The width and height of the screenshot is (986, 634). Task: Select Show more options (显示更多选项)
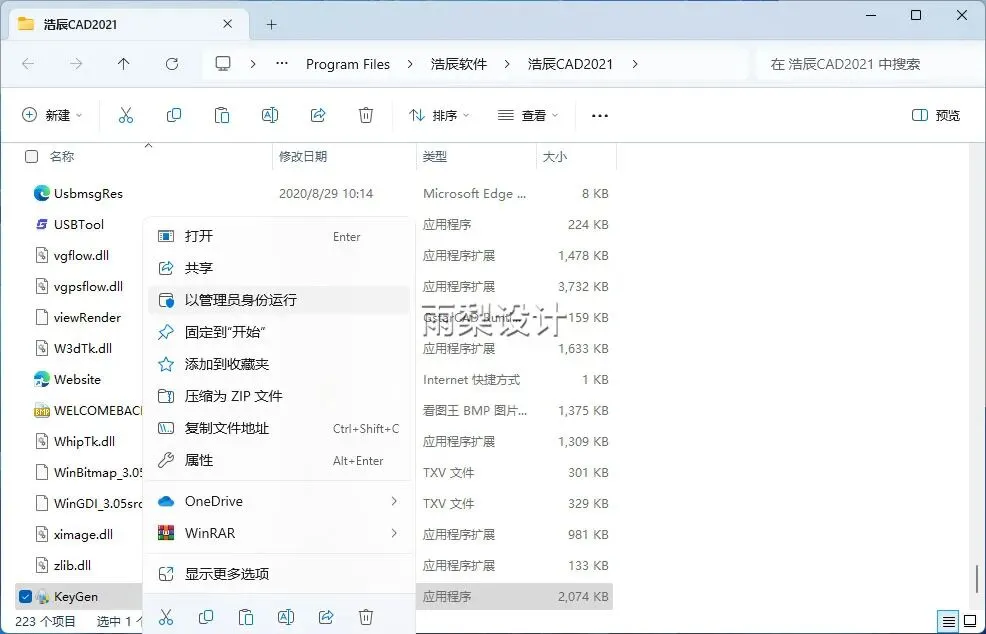279,574
